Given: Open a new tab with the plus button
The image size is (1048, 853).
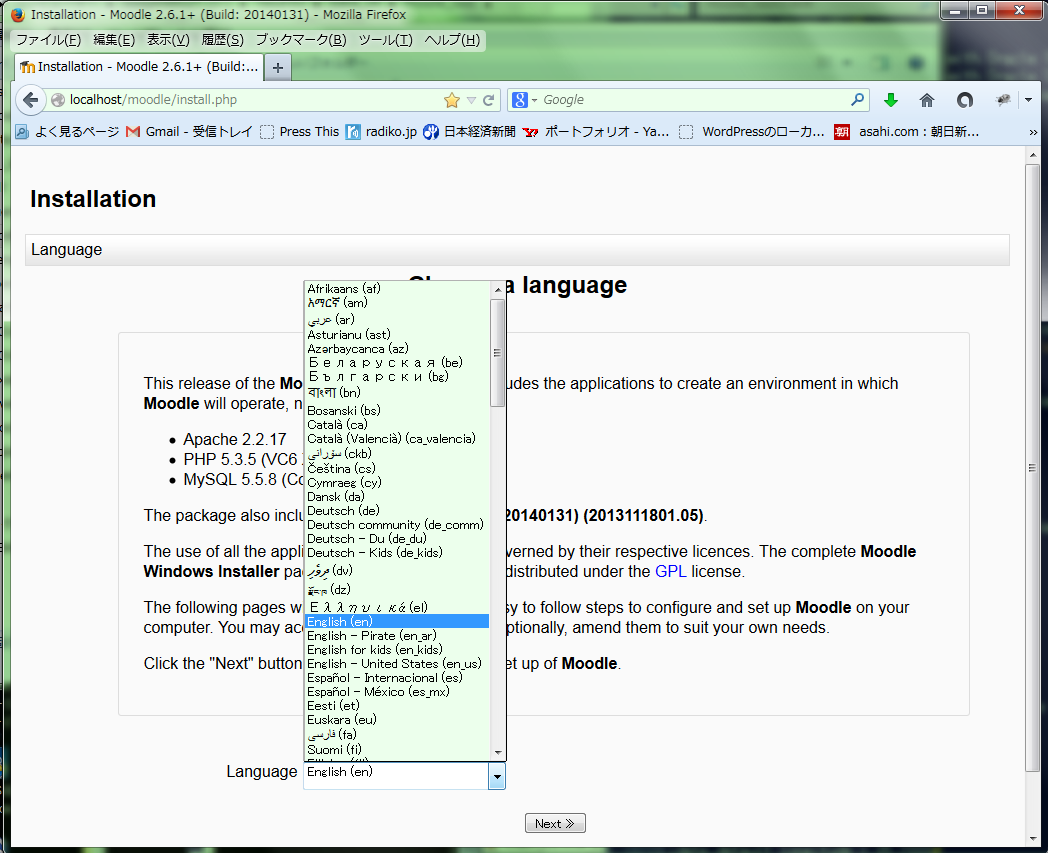Looking at the screenshot, I should point(278,67).
